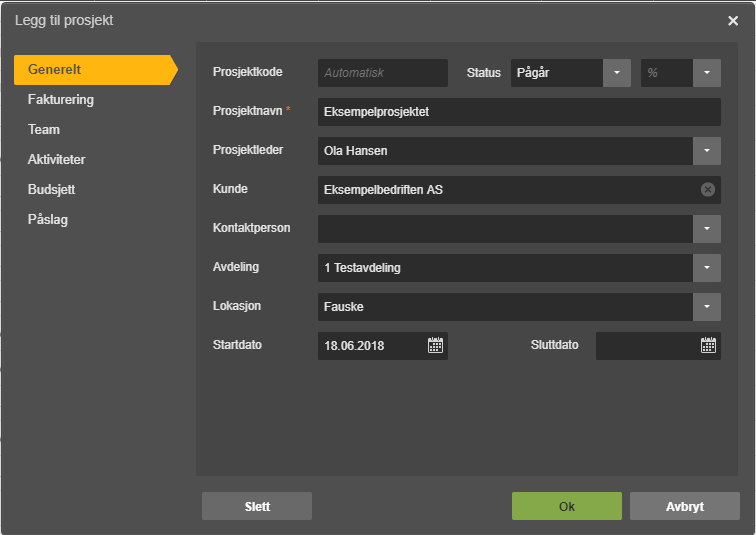Expand the Avdeling dropdown
The image size is (756, 535).
coord(707,268)
